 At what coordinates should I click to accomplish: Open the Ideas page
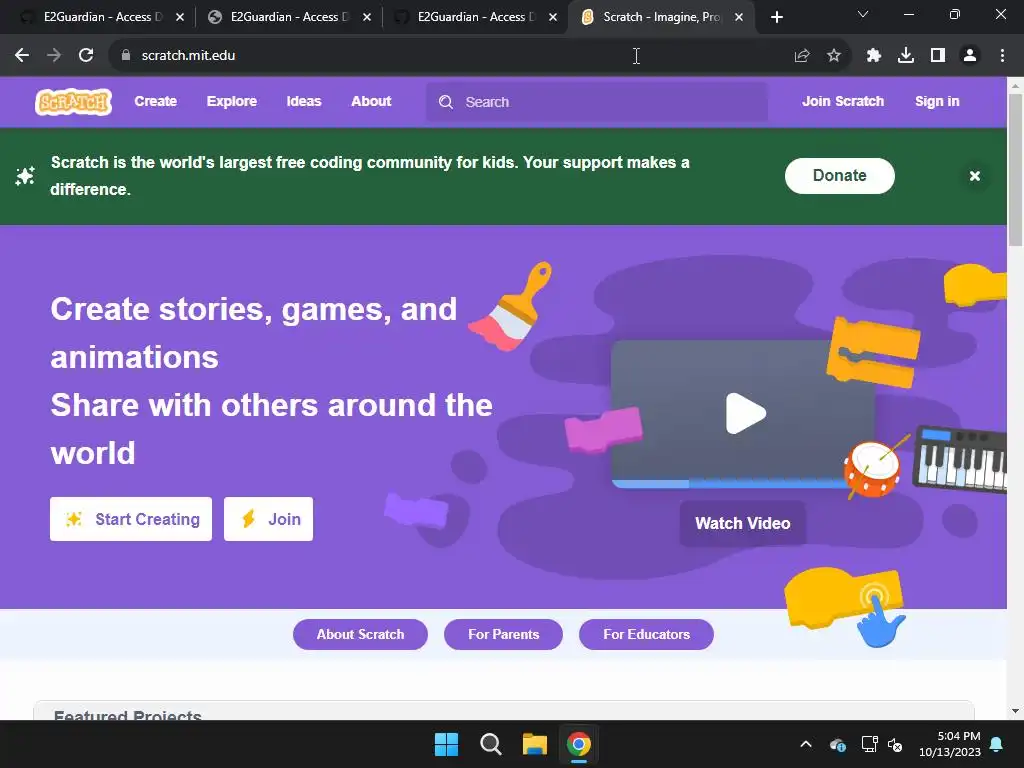[x=304, y=101]
